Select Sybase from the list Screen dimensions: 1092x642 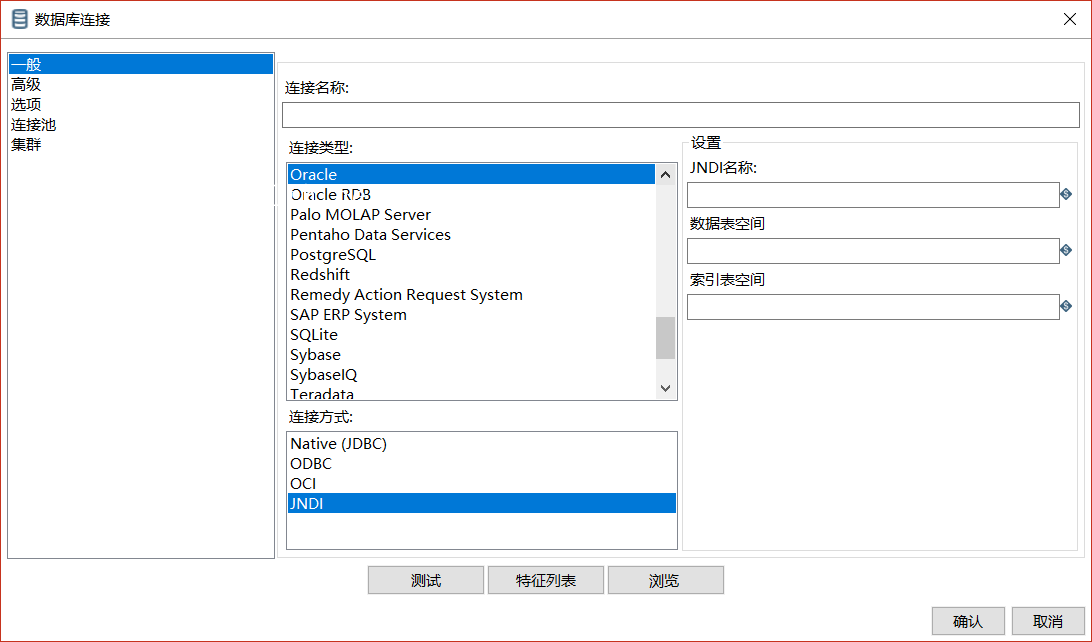pyautogui.click(x=471, y=354)
